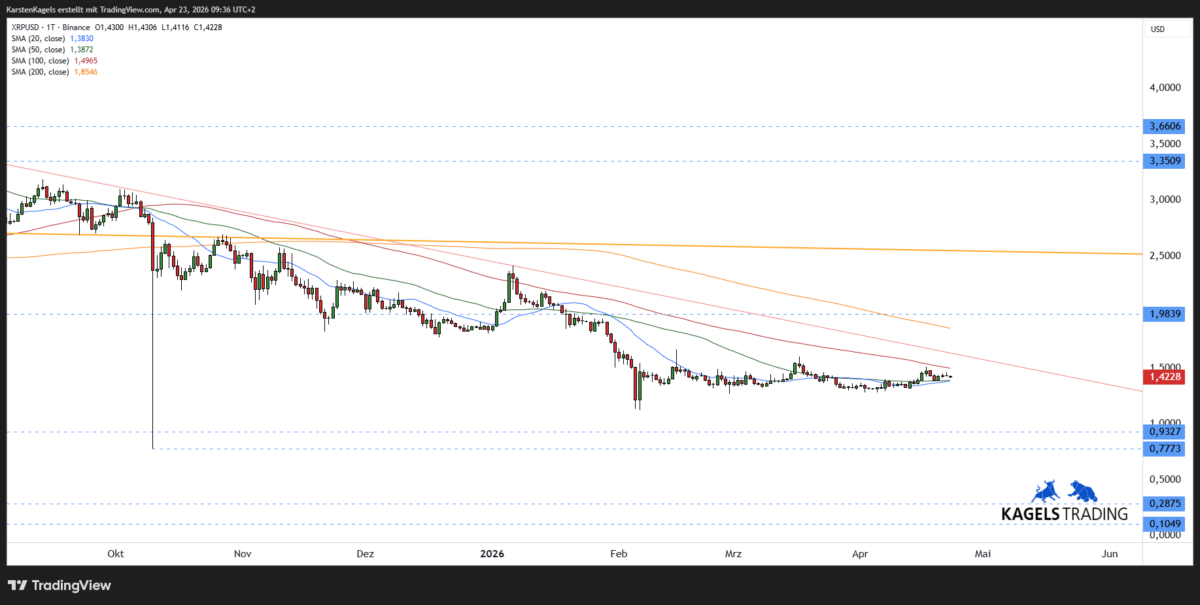Click the 2026 label on time axis
The height and width of the screenshot is (605, 1200).
[492, 553]
